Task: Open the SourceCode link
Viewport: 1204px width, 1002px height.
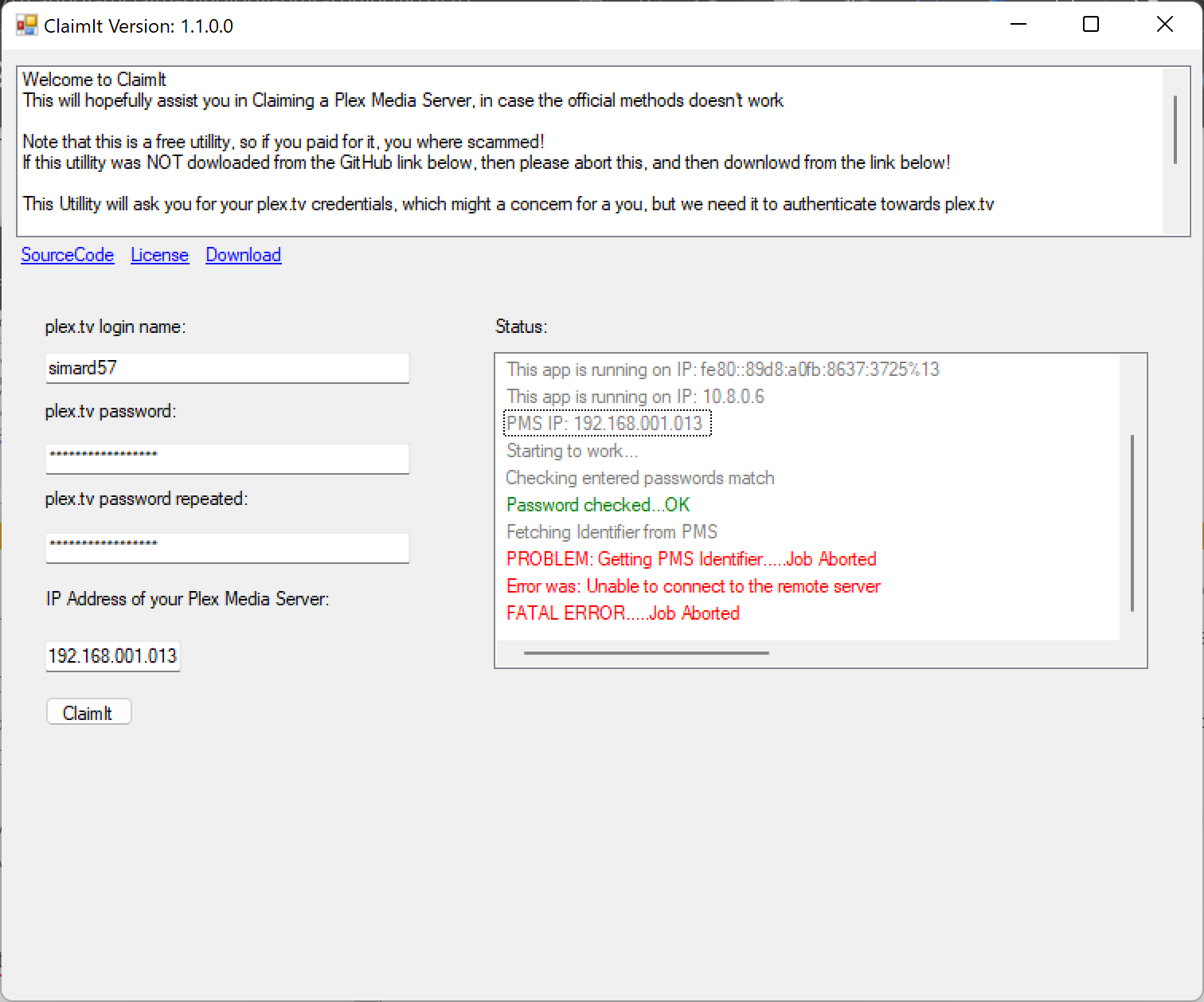Action: click(68, 255)
